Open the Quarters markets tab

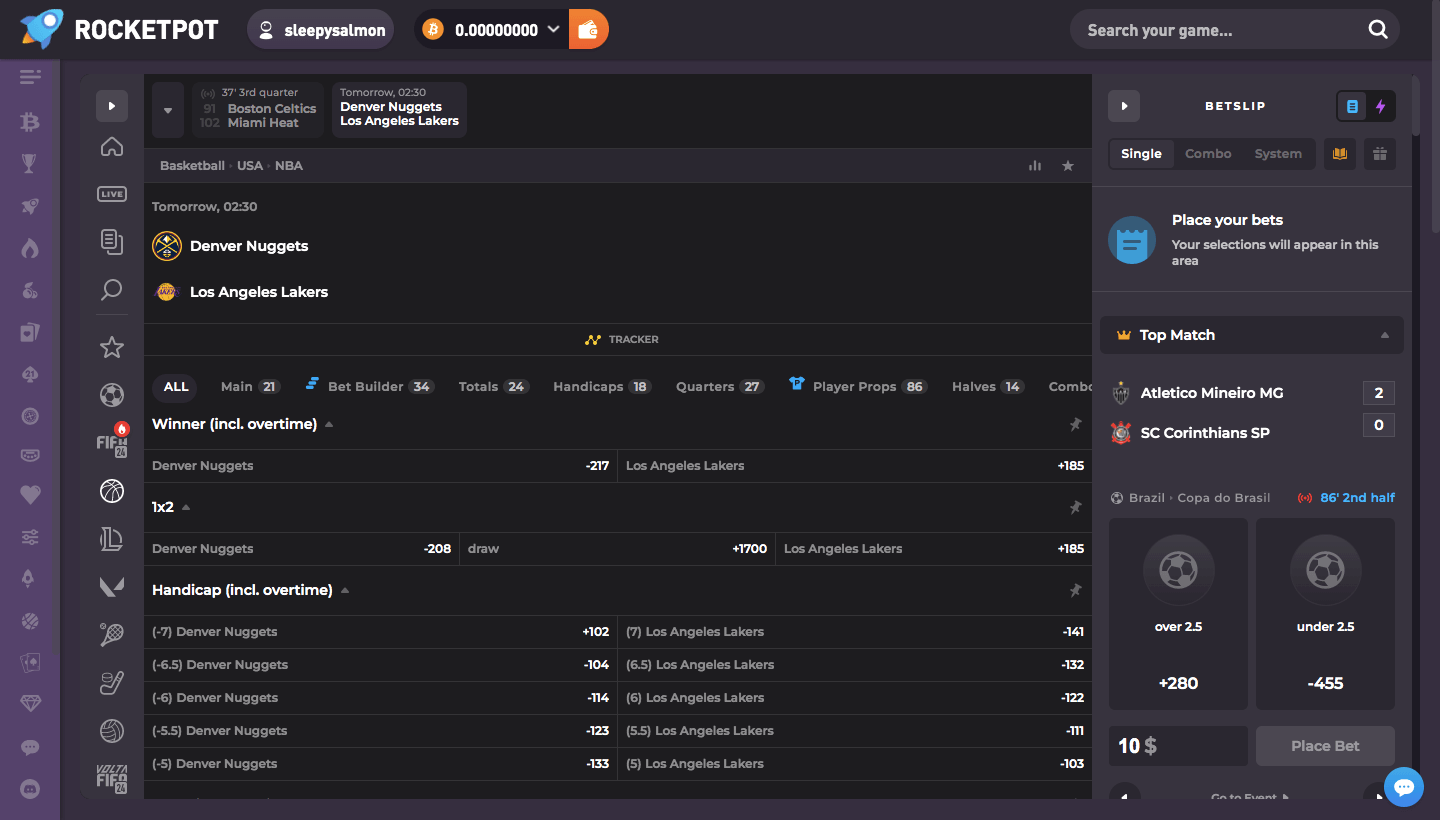point(720,387)
